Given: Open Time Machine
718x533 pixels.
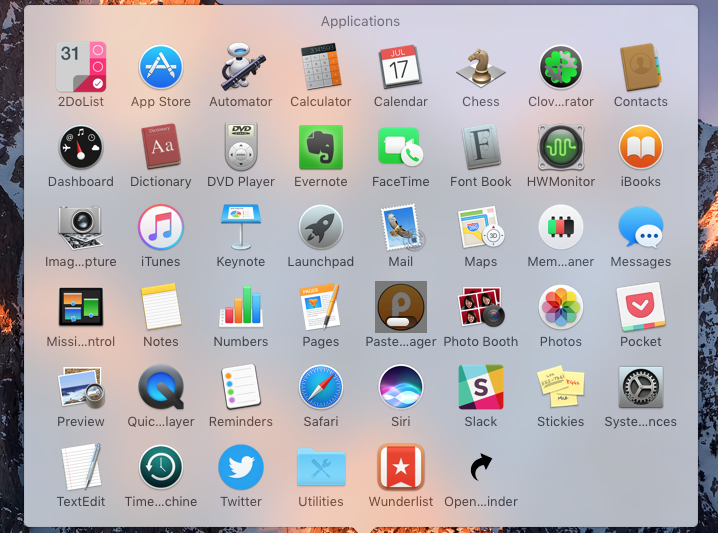Looking at the screenshot, I should click(161, 467).
